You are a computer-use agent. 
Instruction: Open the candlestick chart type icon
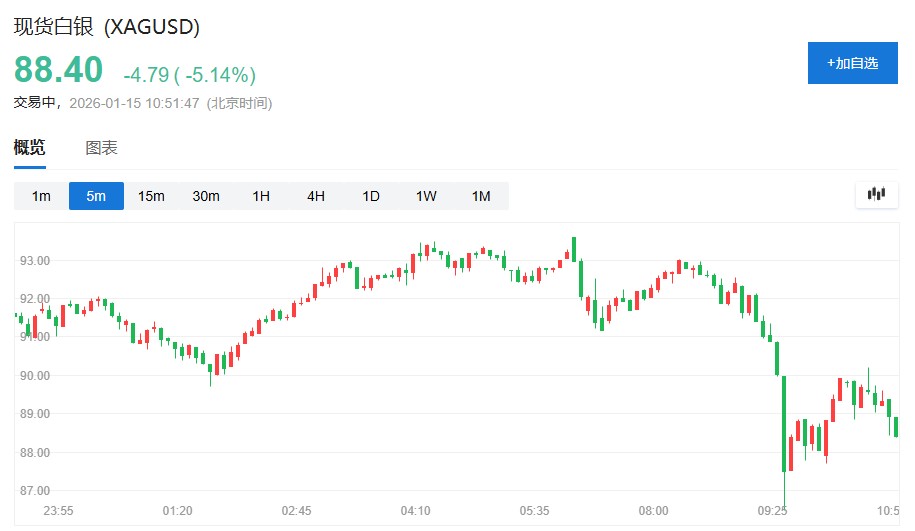pos(877,195)
